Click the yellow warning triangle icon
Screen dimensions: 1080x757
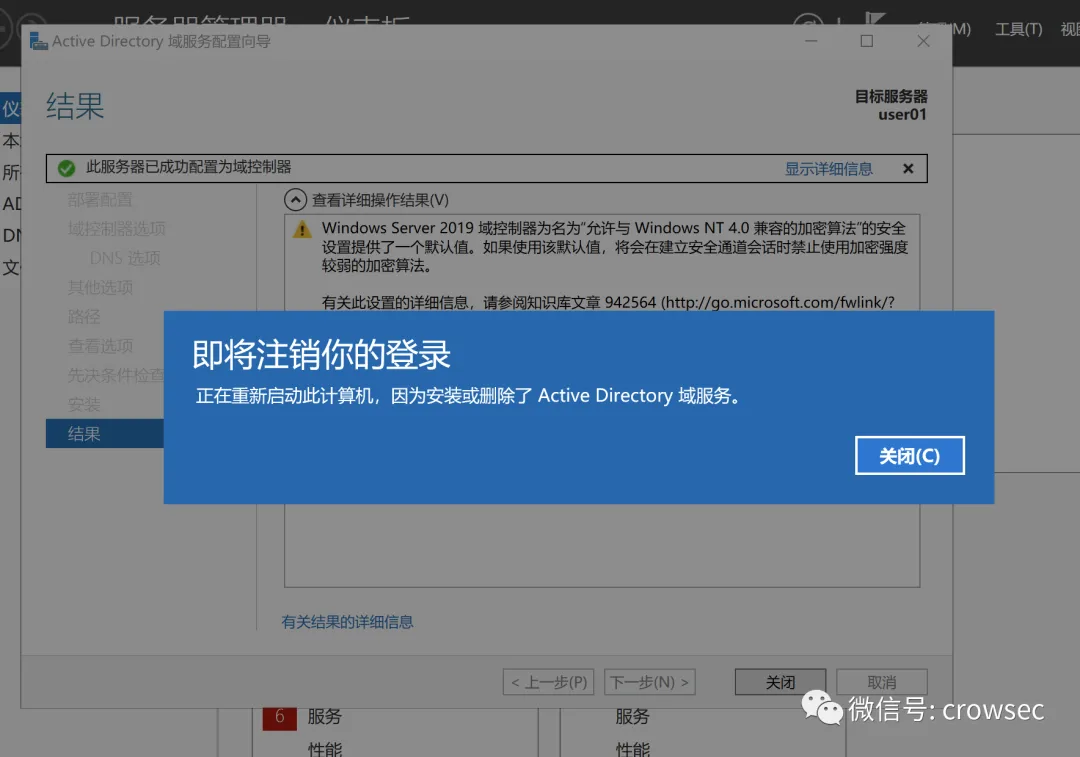(x=302, y=229)
